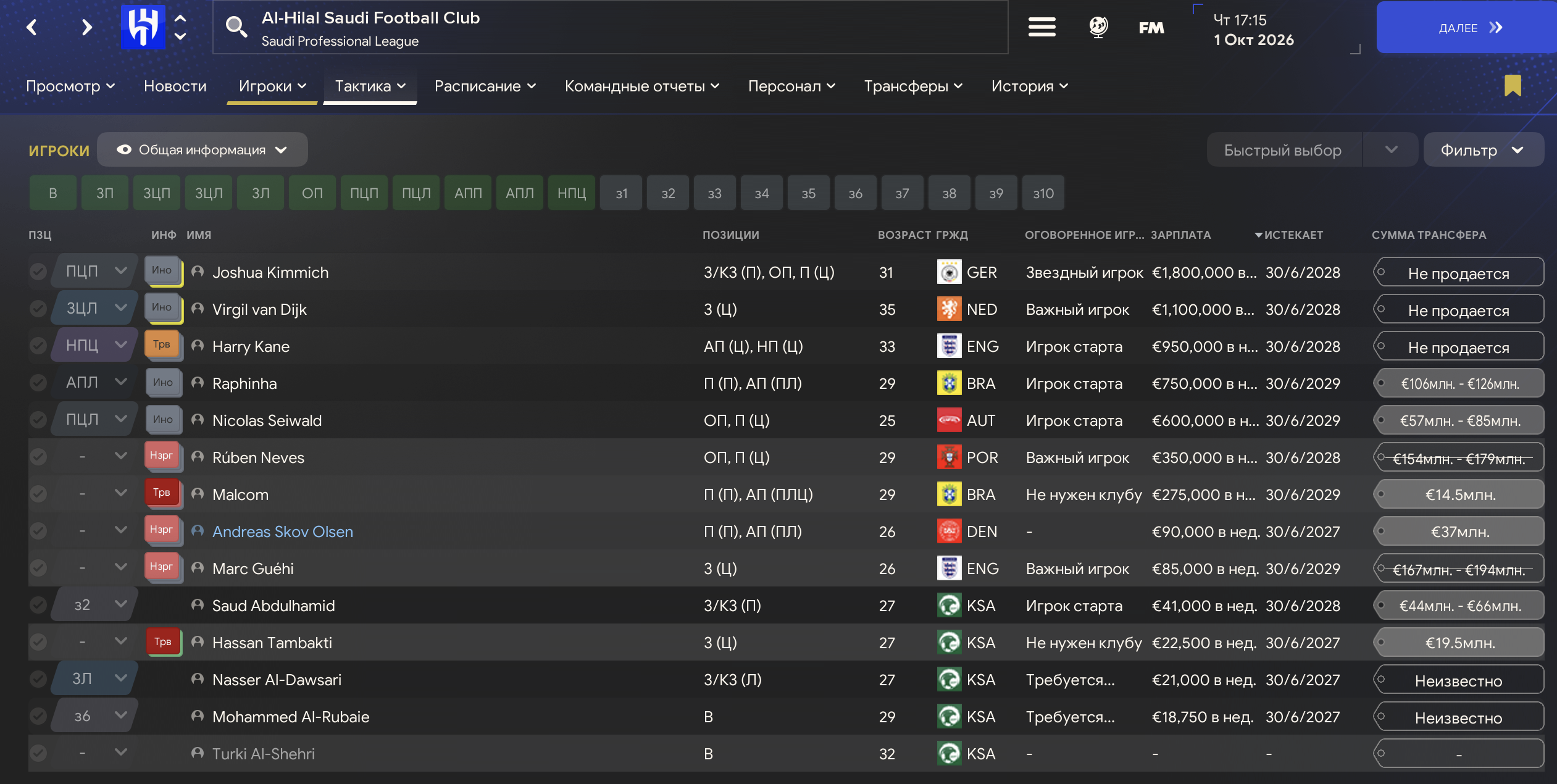Click Не продается transfer value for Kimmich
1557x784 pixels.
click(1459, 272)
